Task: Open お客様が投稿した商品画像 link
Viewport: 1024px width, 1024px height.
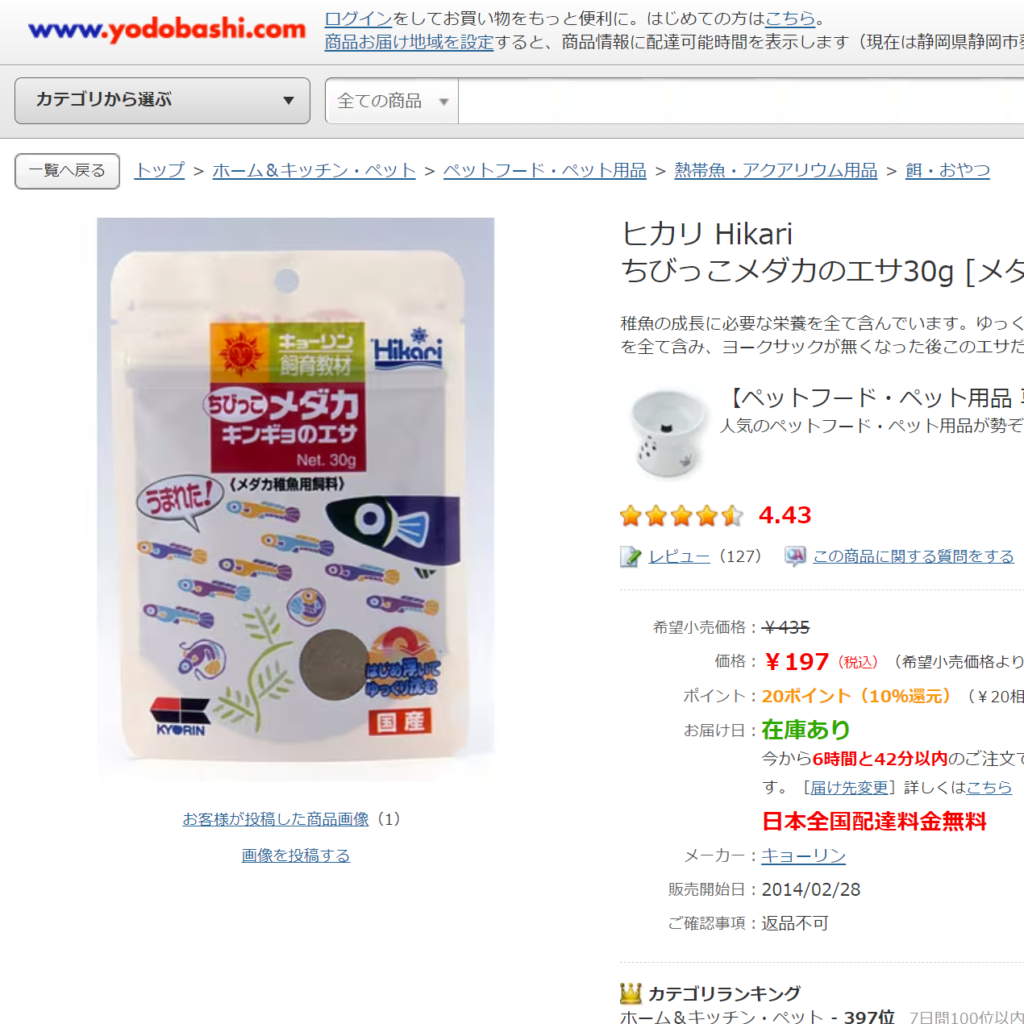Action: pos(276,819)
